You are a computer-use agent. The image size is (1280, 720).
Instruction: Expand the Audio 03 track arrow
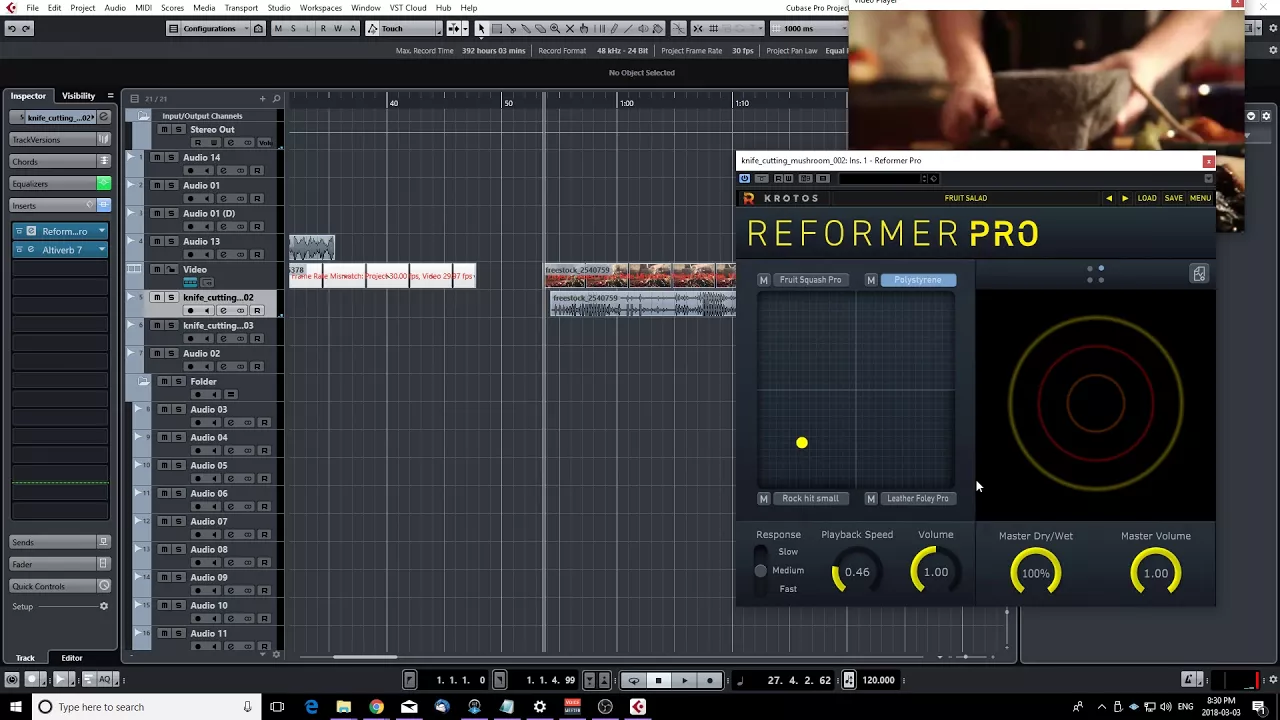pos(138,409)
